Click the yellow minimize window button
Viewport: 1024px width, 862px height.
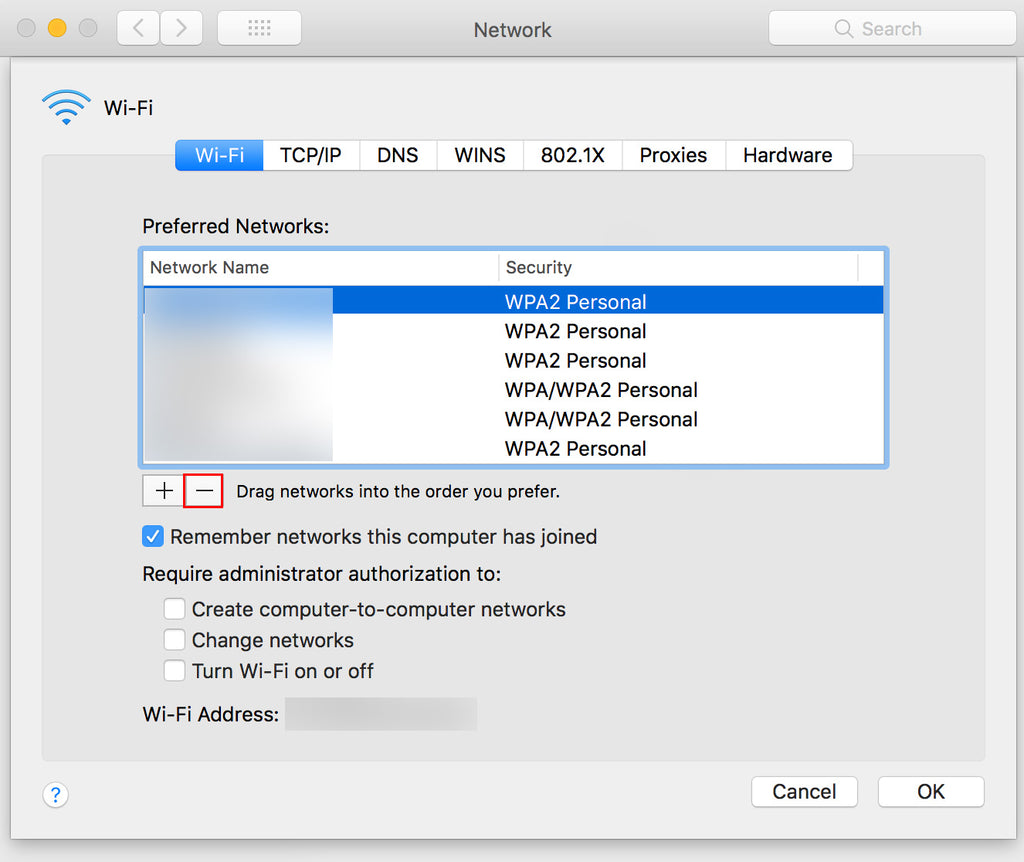tap(57, 28)
